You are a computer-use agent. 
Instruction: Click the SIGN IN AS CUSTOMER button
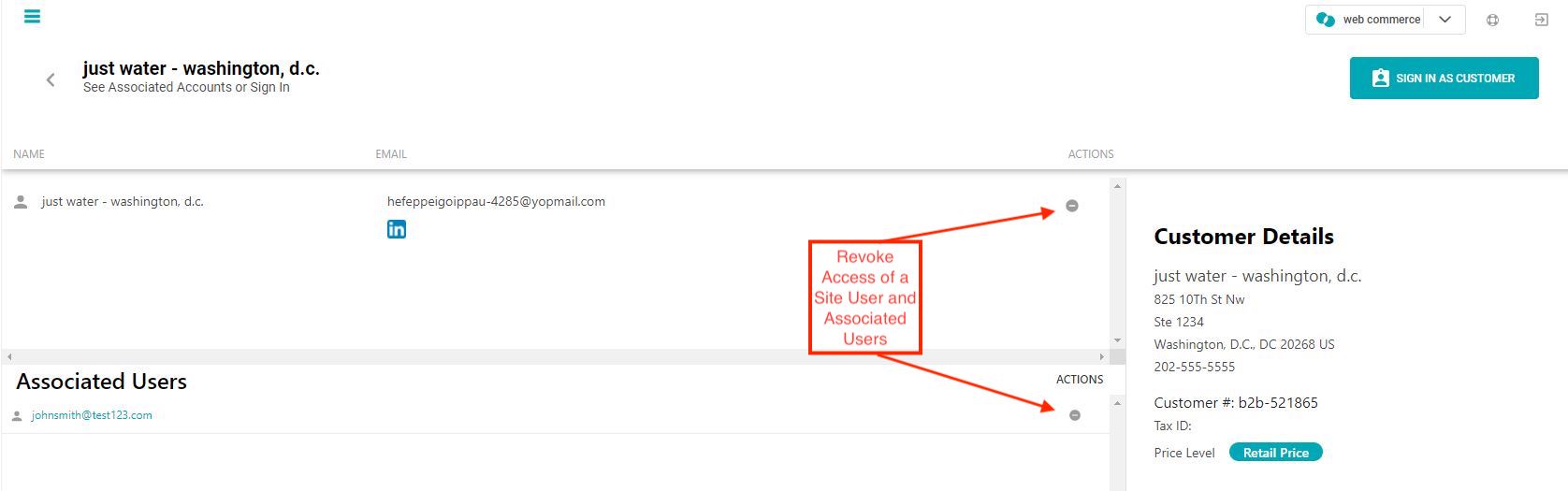point(1444,79)
